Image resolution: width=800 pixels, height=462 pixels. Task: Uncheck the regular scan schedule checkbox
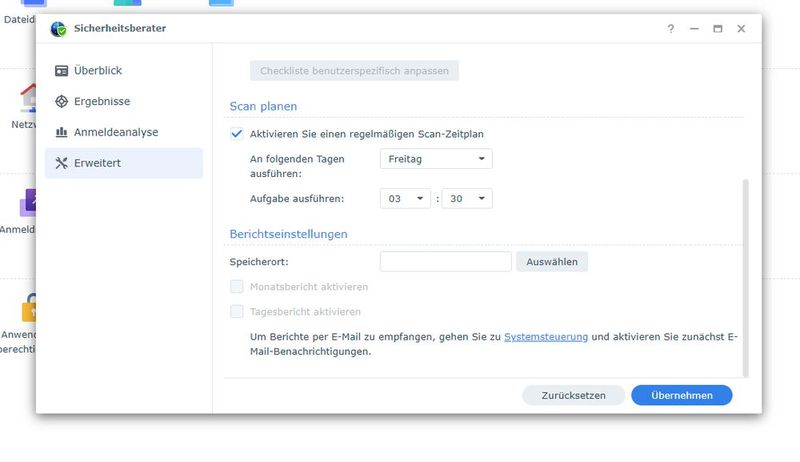tap(236, 134)
